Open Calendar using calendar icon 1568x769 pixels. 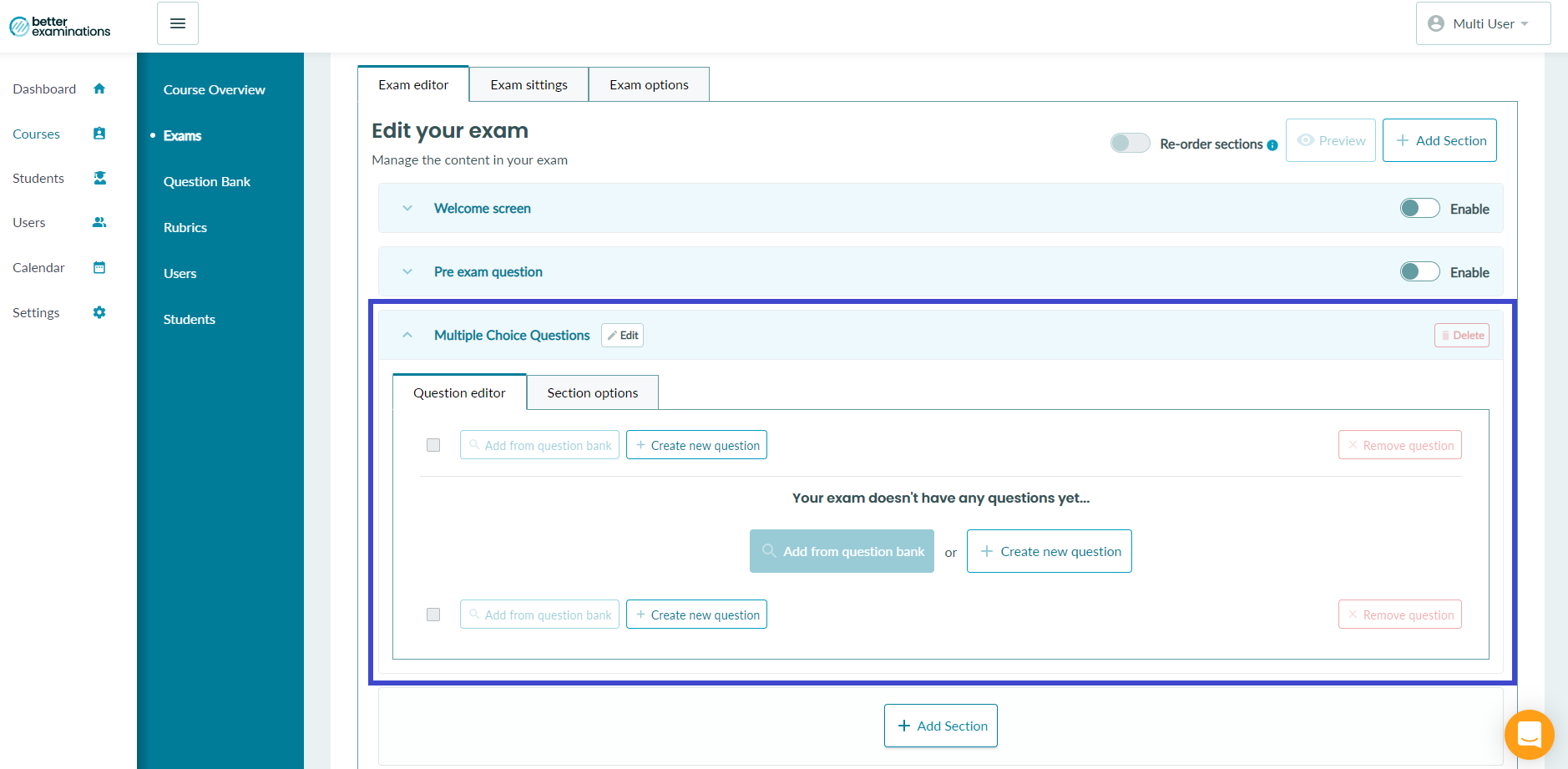click(x=99, y=267)
